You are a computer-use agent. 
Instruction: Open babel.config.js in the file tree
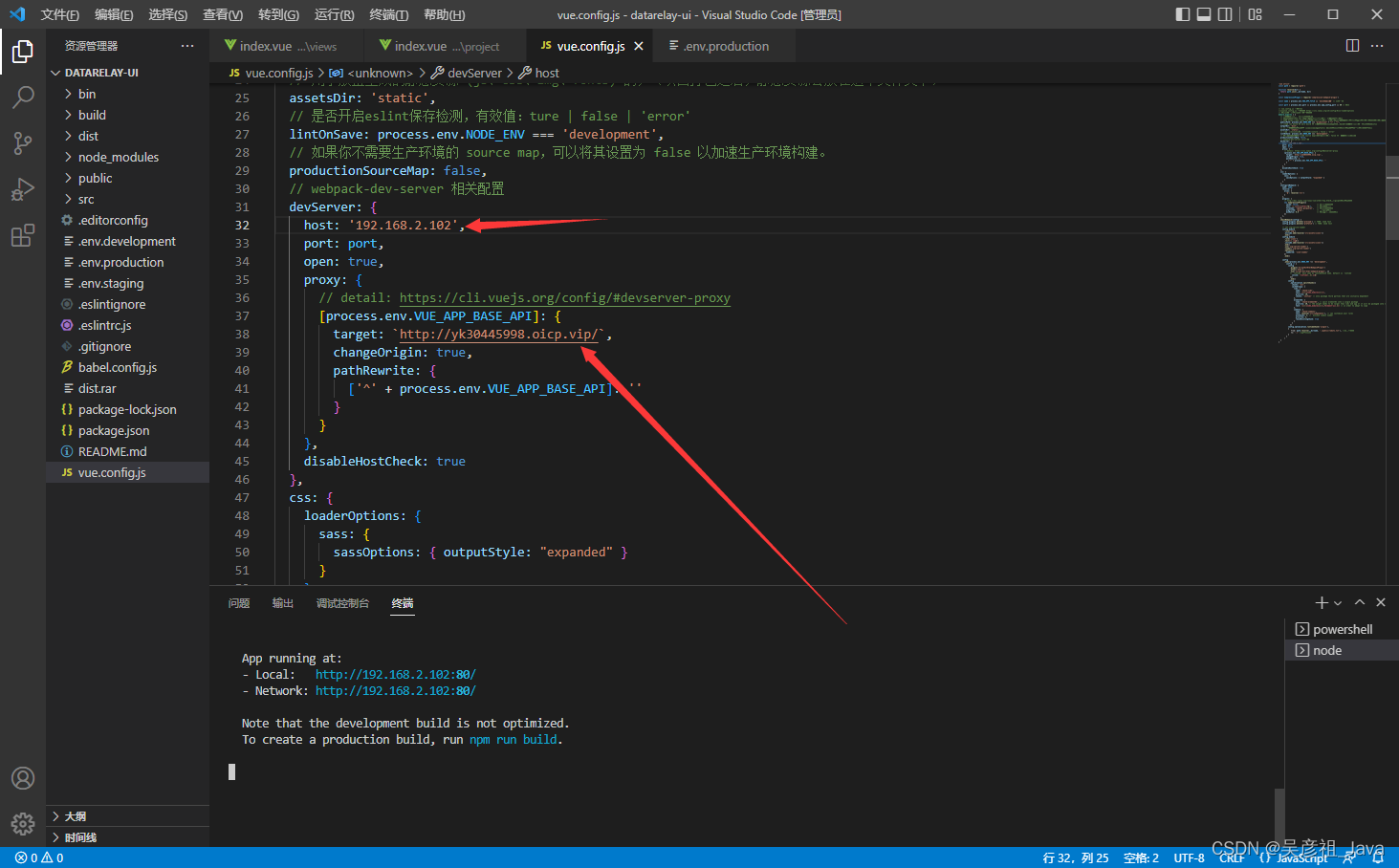(x=127, y=367)
